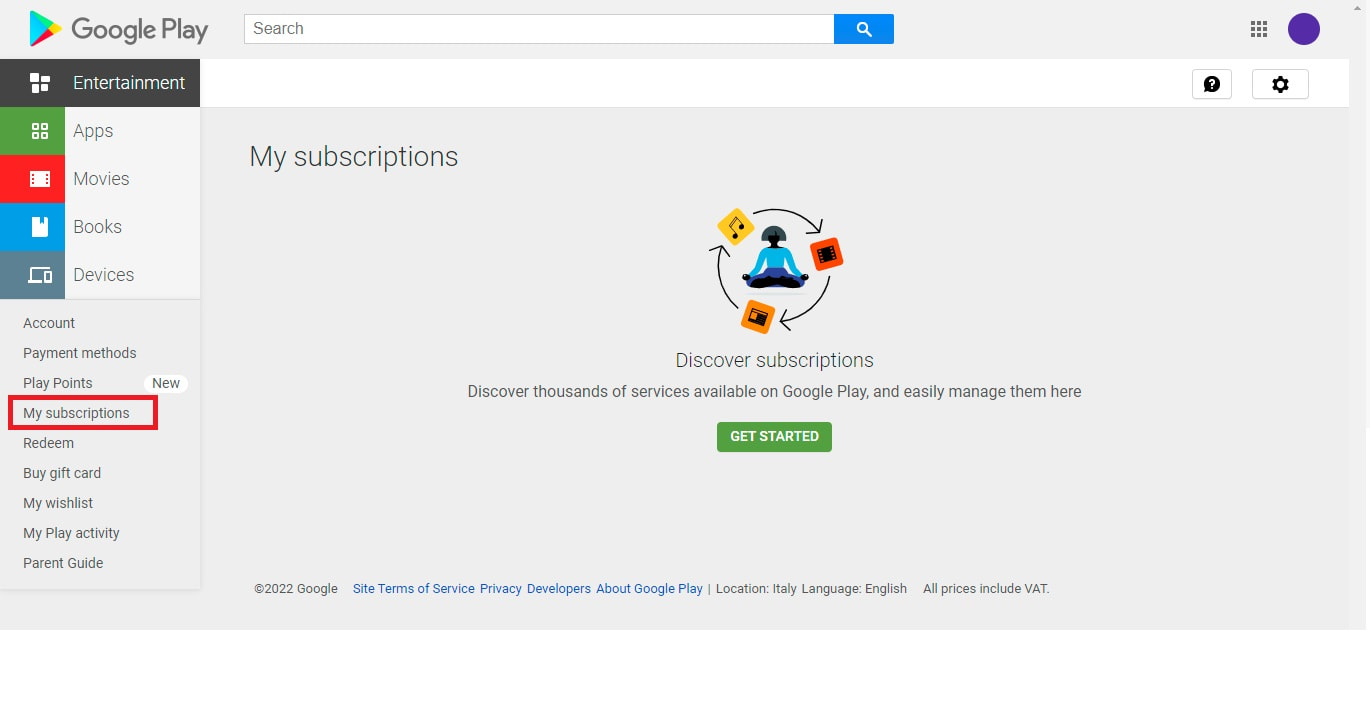Open the Devices section icon
Image resolution: width=1370 pixels, height=702 pixels.
40,275
